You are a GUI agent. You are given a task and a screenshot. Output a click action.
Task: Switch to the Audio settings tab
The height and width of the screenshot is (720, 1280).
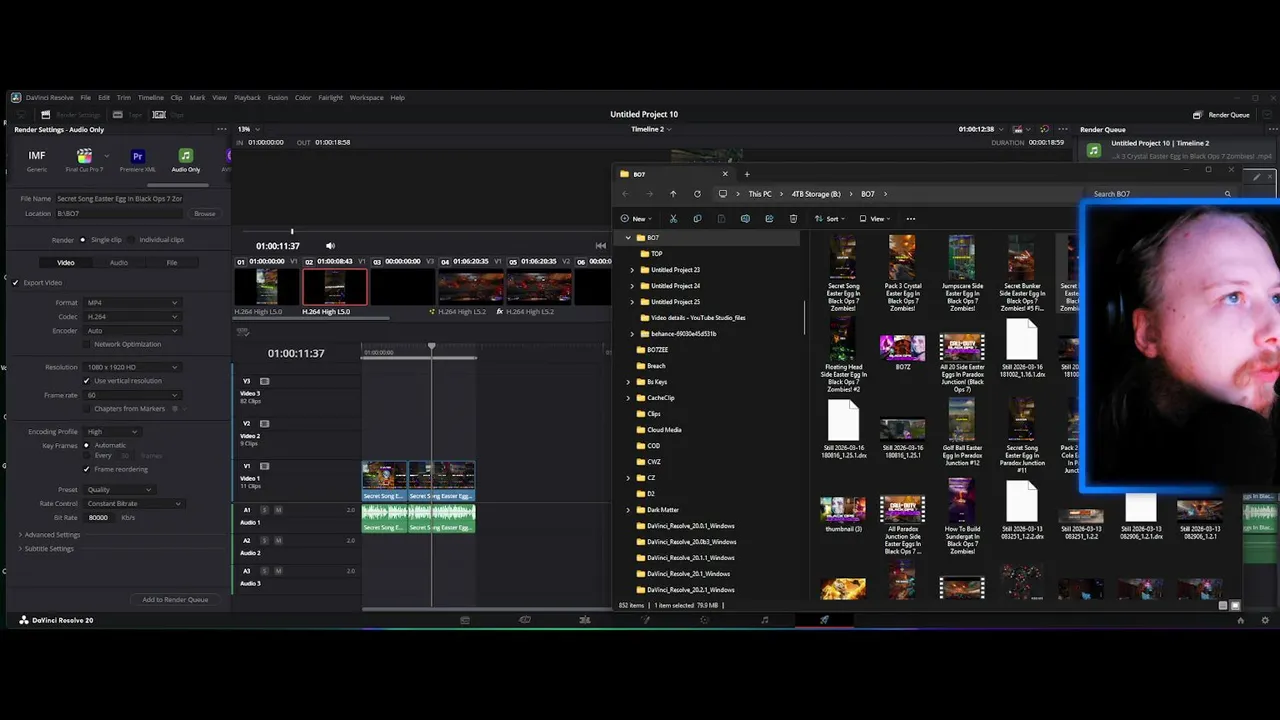tap(119, 263)
